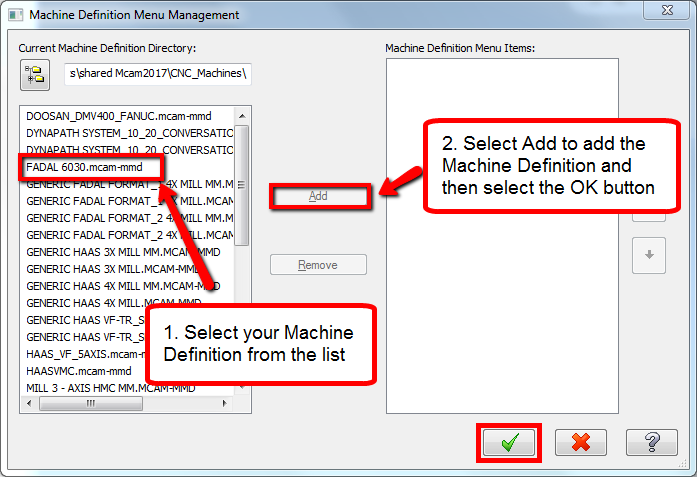Select HAASVMC.mcam-mmd from the list
Viewport: 697px width, 477px height.
(x=79, y=371)
